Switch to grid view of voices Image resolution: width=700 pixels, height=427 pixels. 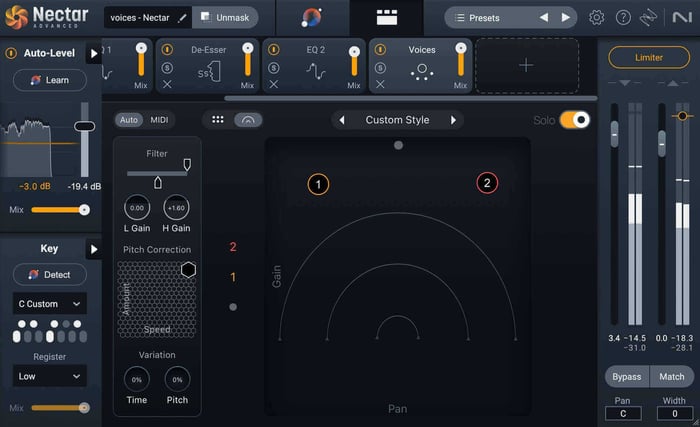click(x=218, y=120)
